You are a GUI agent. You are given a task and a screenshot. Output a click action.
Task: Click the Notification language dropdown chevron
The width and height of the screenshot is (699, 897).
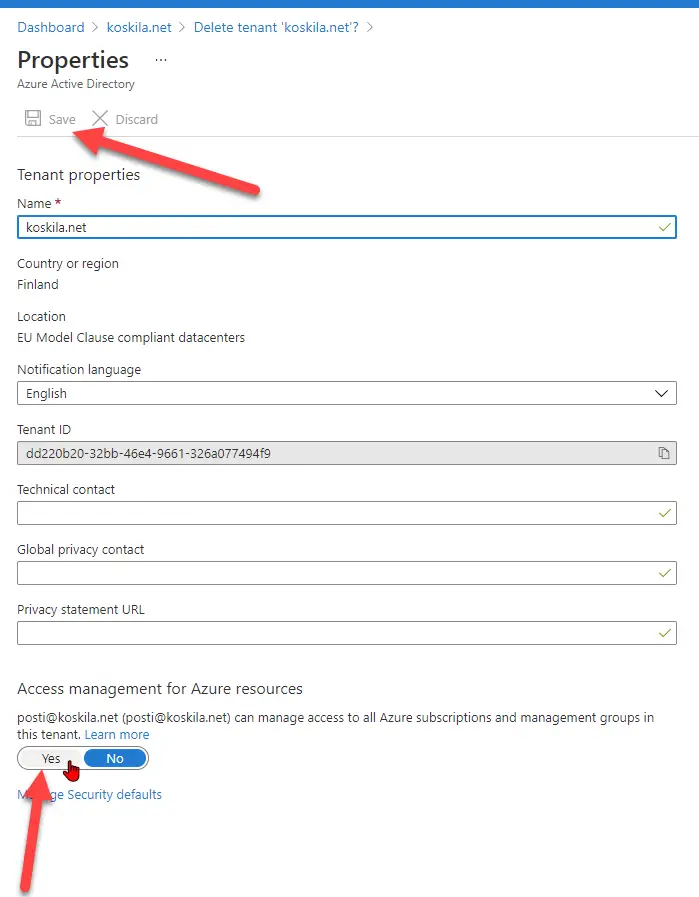point(661,393)
